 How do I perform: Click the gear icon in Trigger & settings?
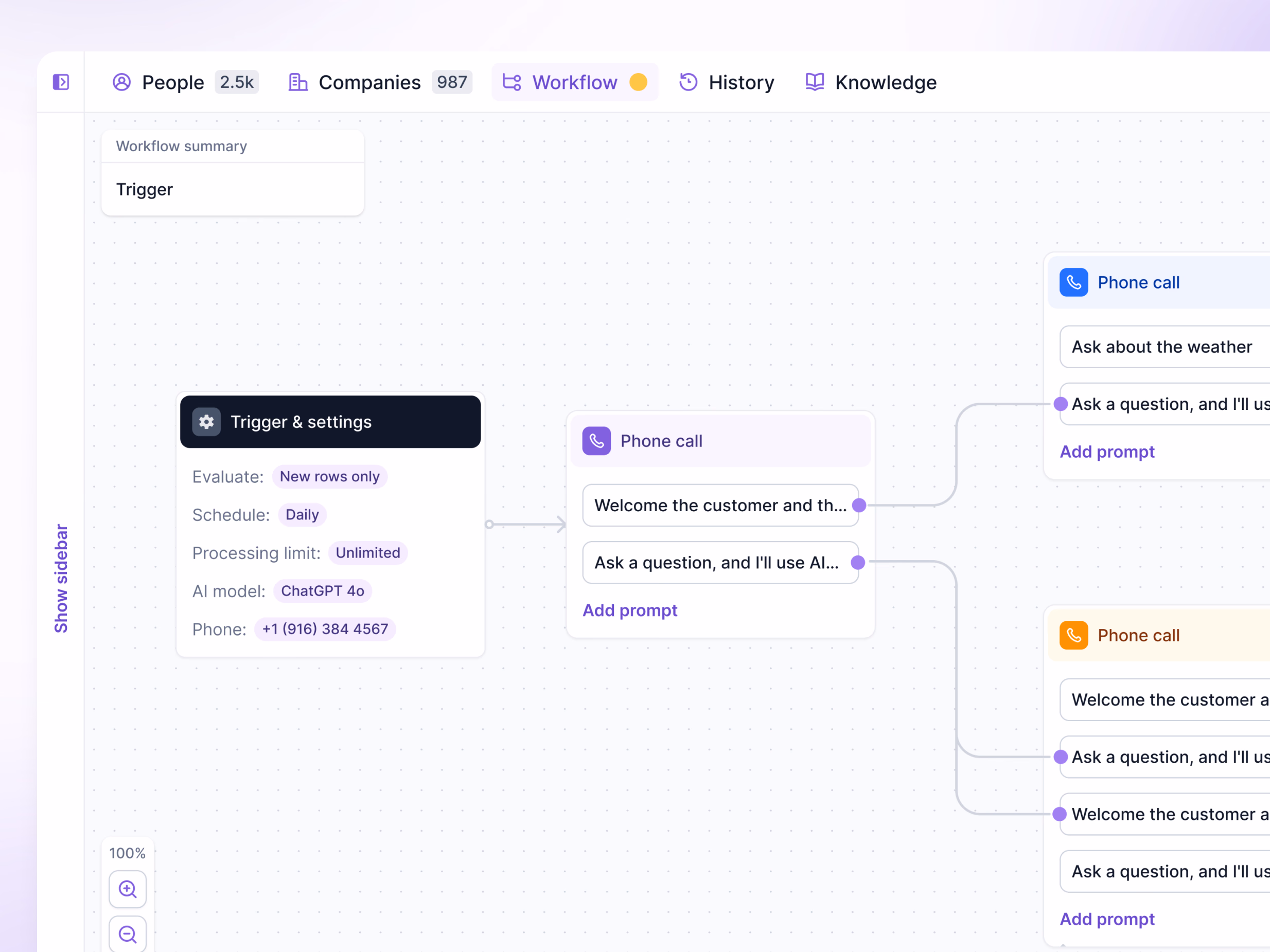(206, 422)
